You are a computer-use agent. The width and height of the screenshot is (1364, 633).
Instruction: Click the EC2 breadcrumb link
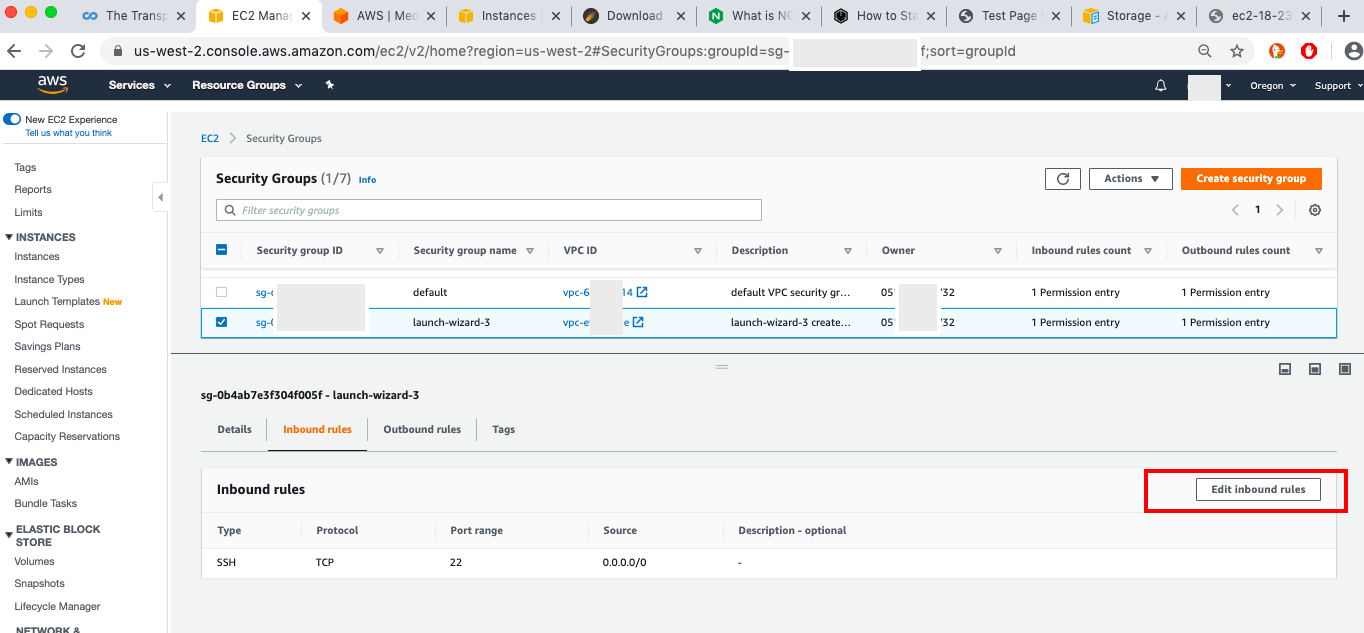click(210, 138)
